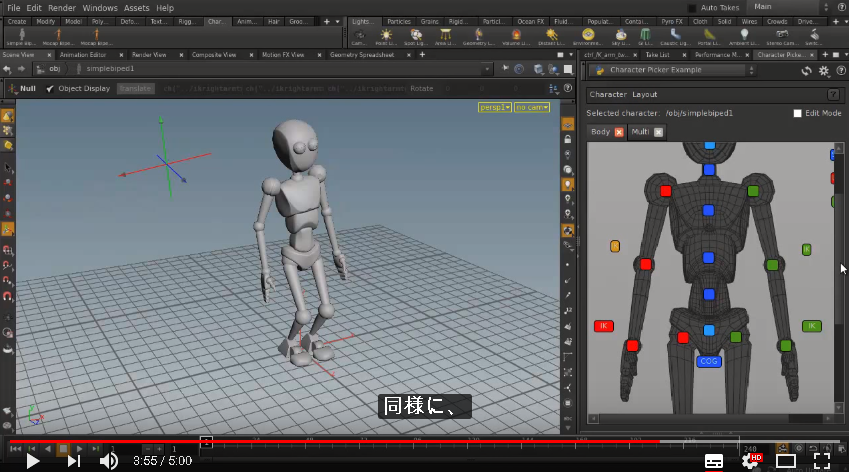
Task: Create a Caustic Light from the shelf
Action: click(675, 37)
